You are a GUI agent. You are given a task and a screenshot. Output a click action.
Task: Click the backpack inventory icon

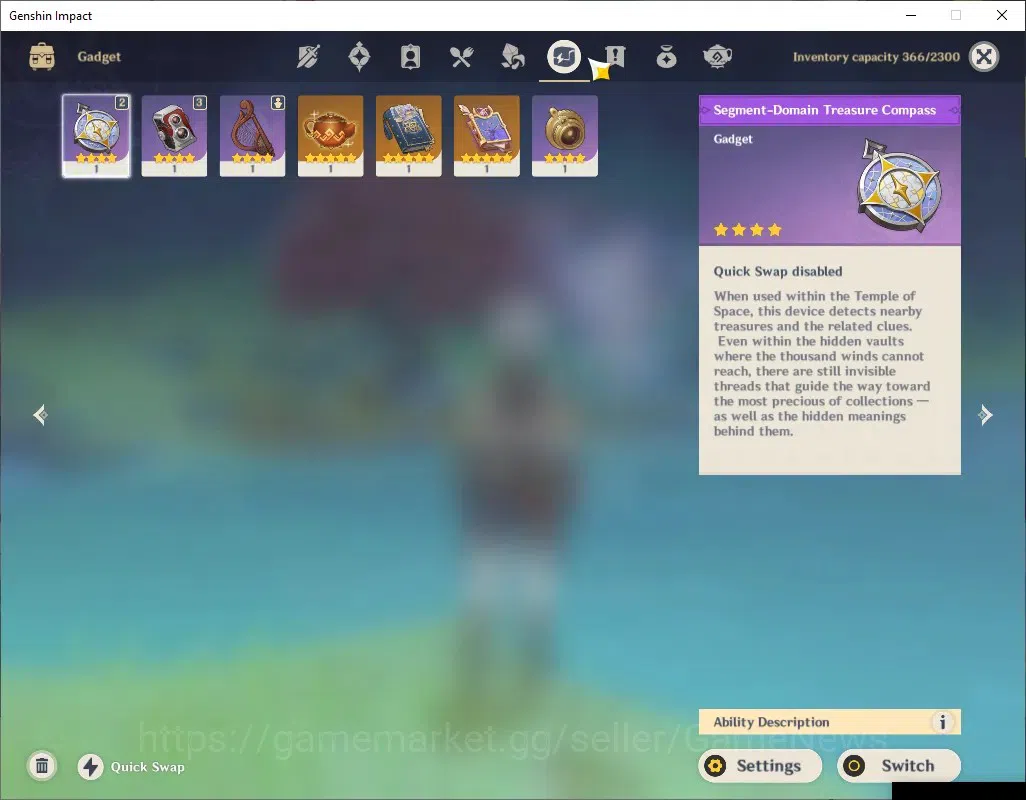(x=42, y=57)
